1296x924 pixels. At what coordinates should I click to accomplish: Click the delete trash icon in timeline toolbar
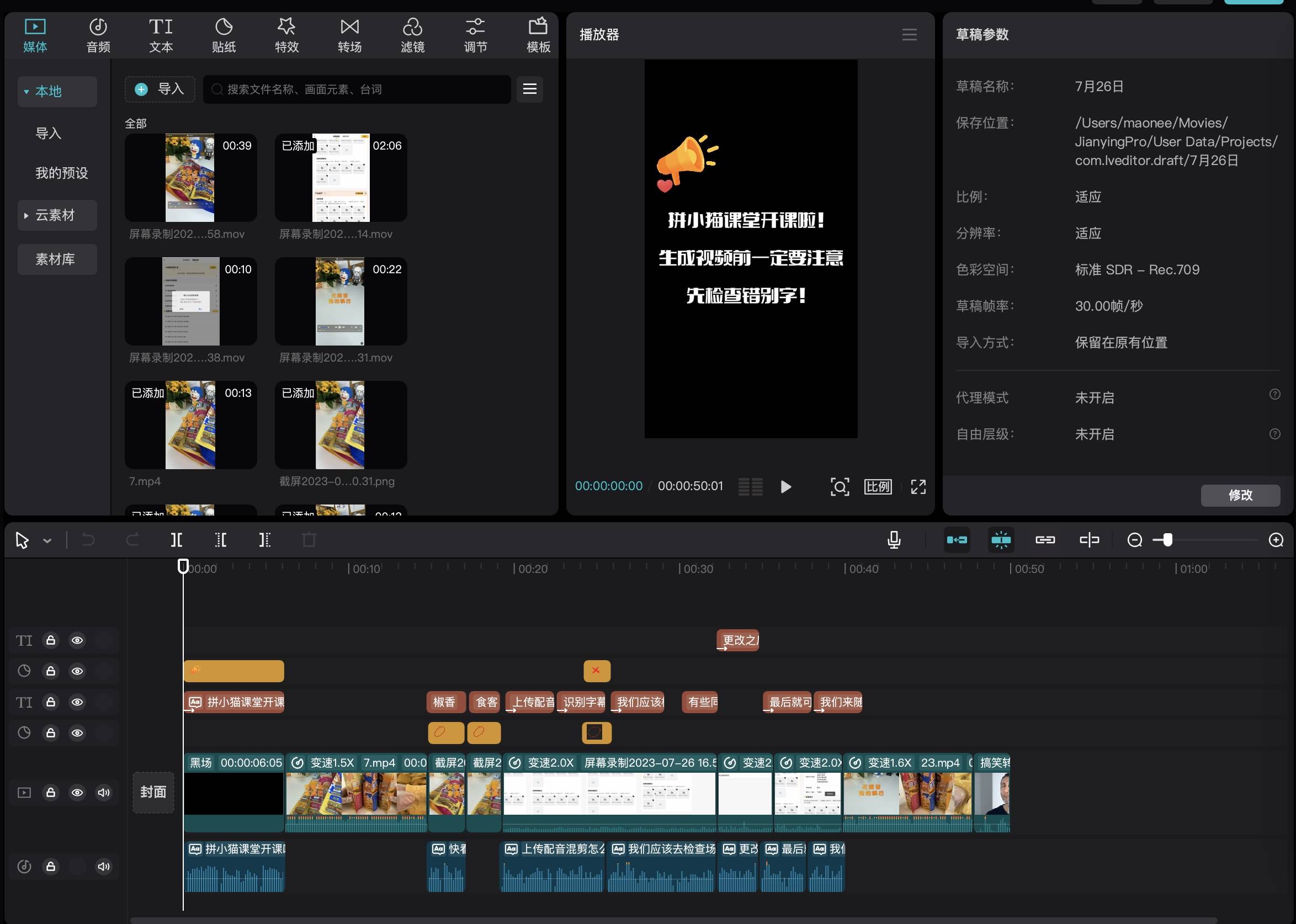click(x=309, y=539)
